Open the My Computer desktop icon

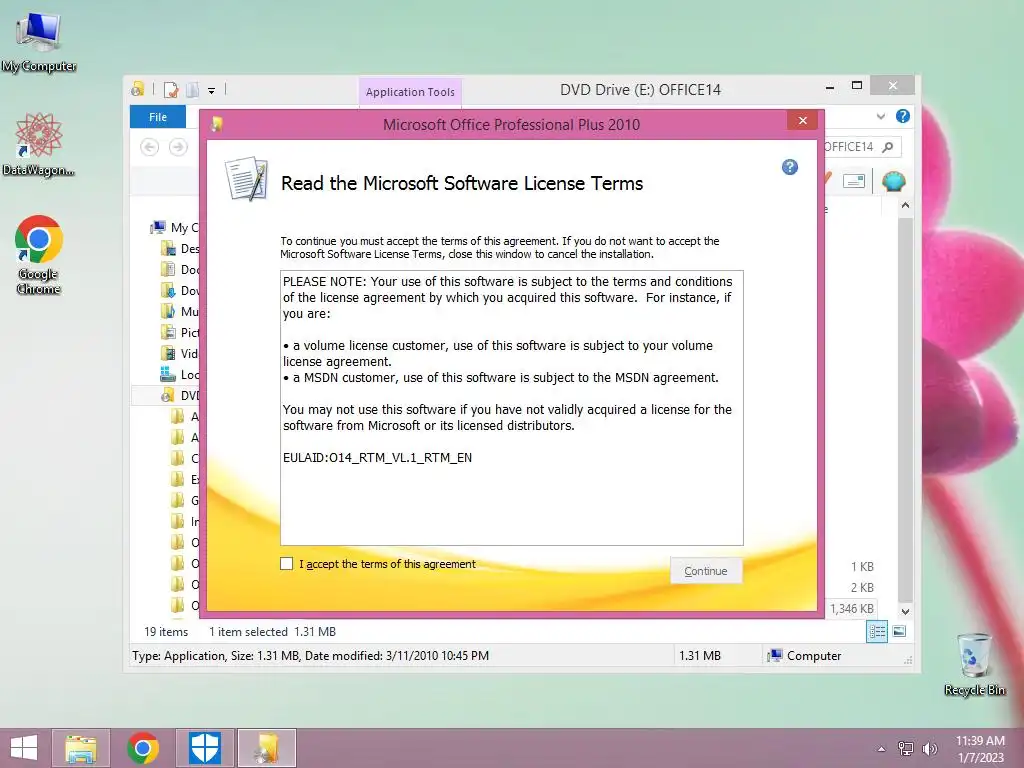(39, 42)
